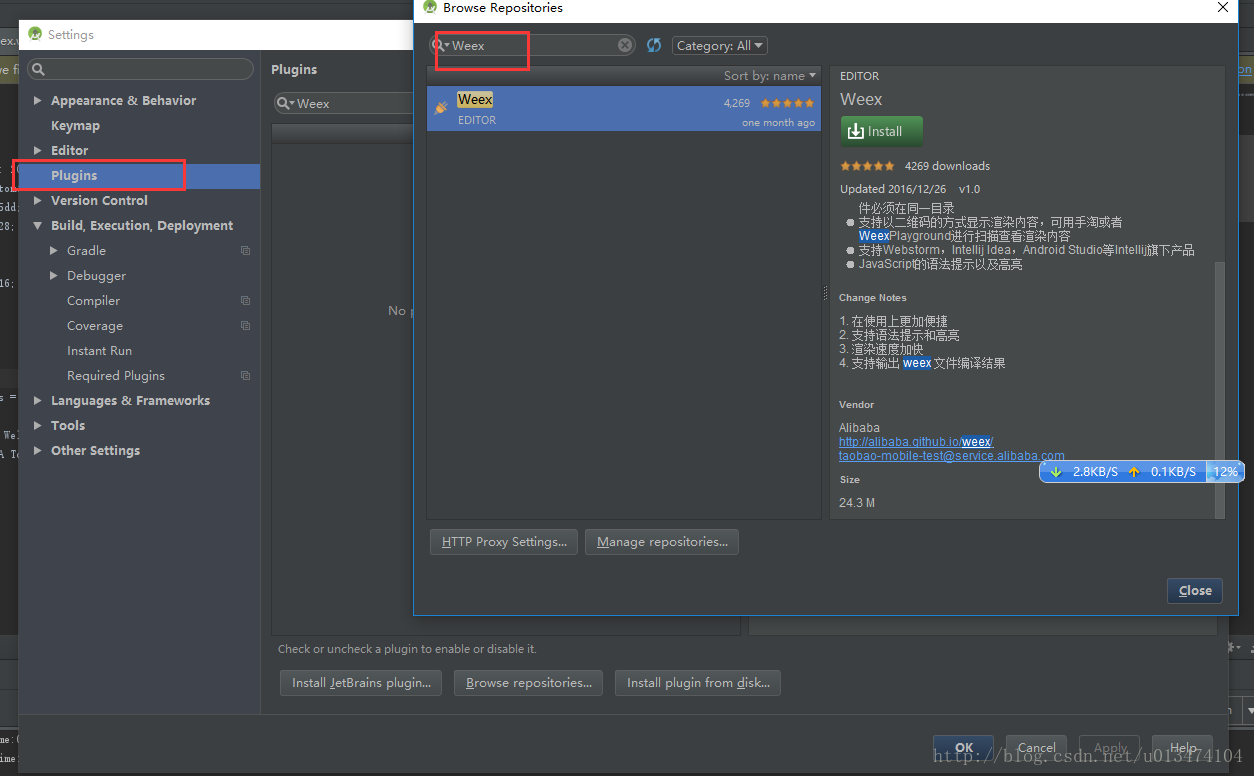The height and width of the screenshot is (776, 1254).
Task: Expand the Tools settings section
Action: click(38, 426)
